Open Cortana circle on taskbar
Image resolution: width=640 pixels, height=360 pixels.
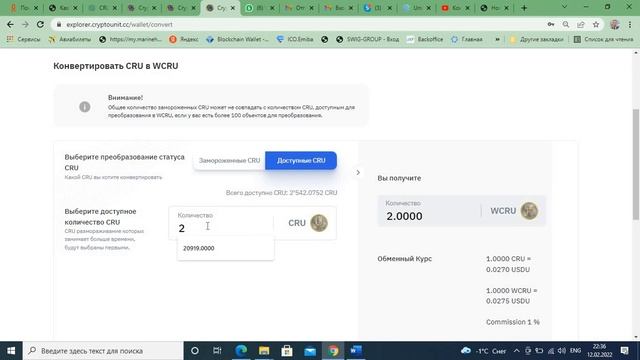point(195,351)
